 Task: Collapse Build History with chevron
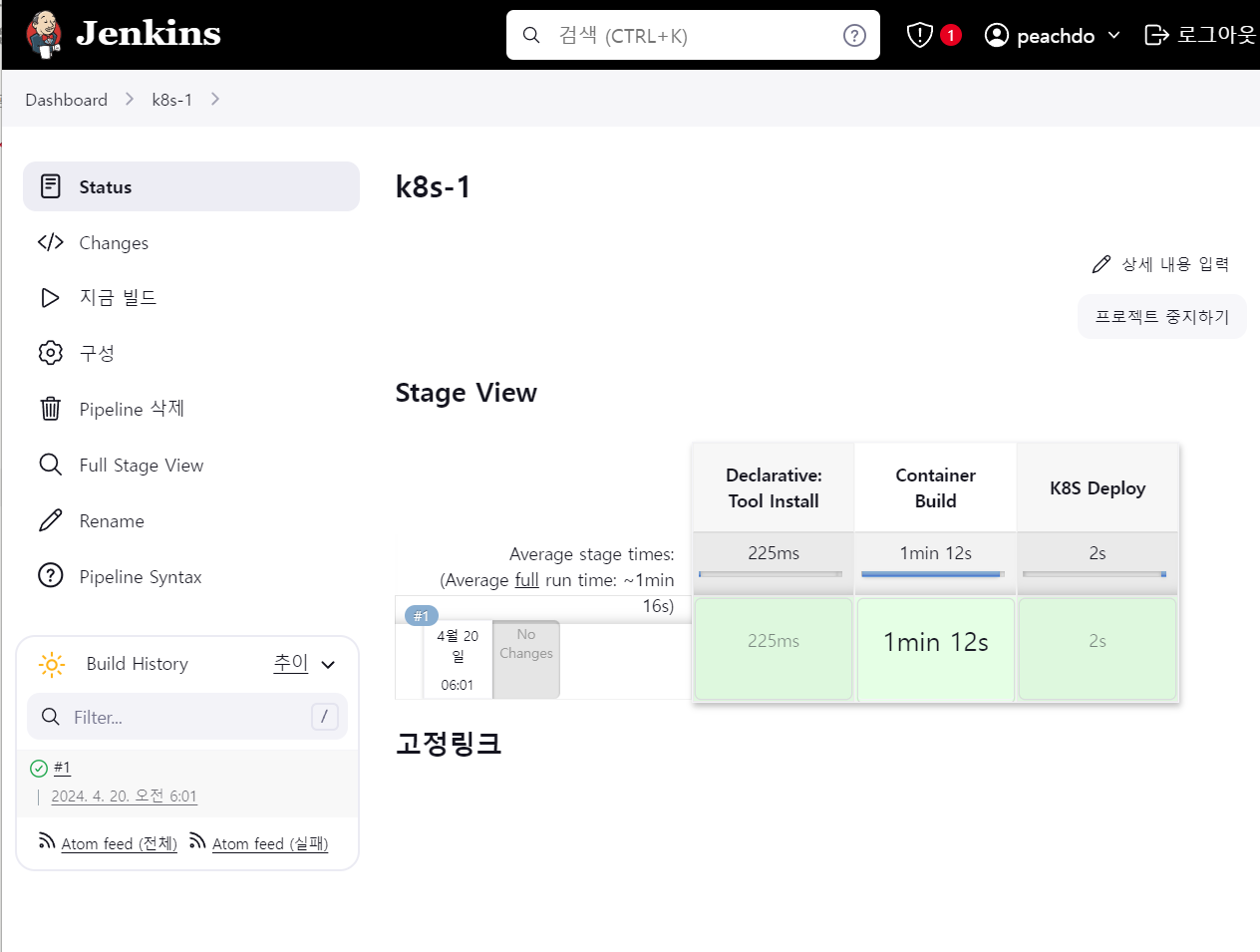pyautogui.click(x=328, y=665)
